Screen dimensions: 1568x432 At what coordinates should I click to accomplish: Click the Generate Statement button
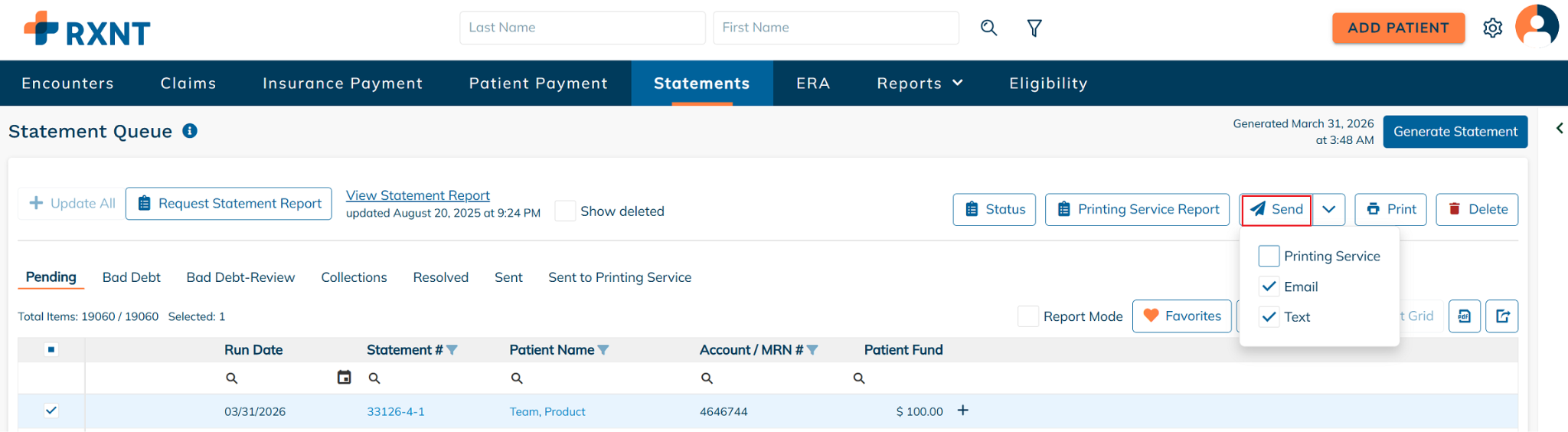coord(1455,132)
